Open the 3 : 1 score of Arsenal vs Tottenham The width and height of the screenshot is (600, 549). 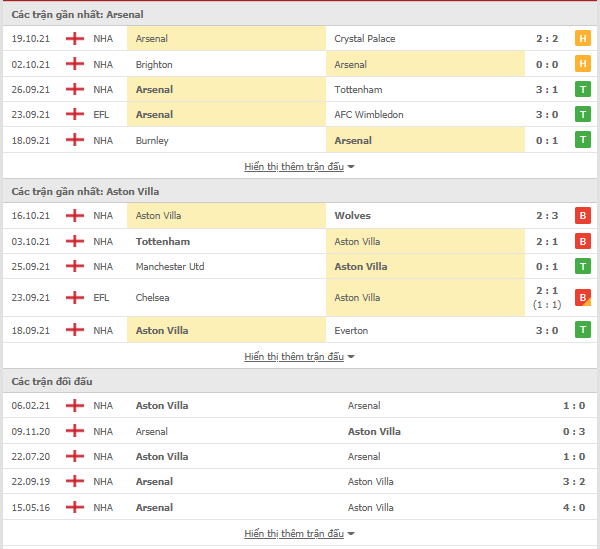(x=547, y=90)
